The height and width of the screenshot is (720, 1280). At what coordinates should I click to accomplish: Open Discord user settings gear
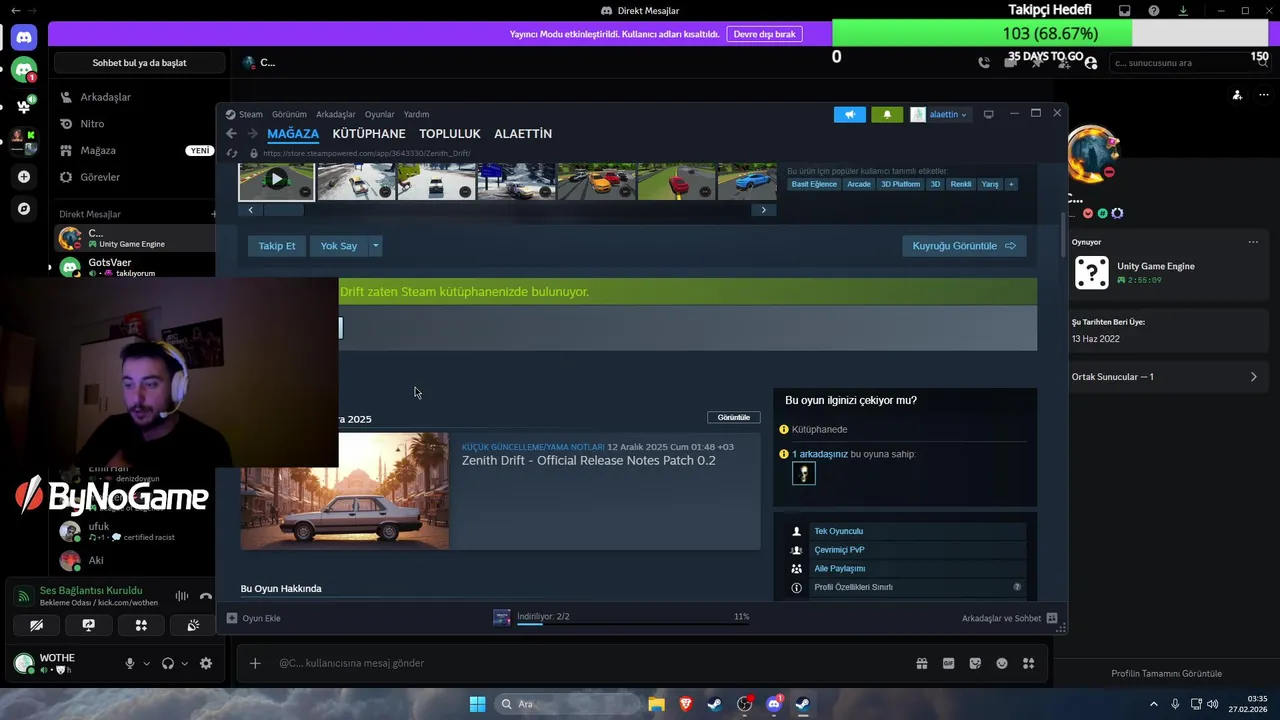click(206, 663)
